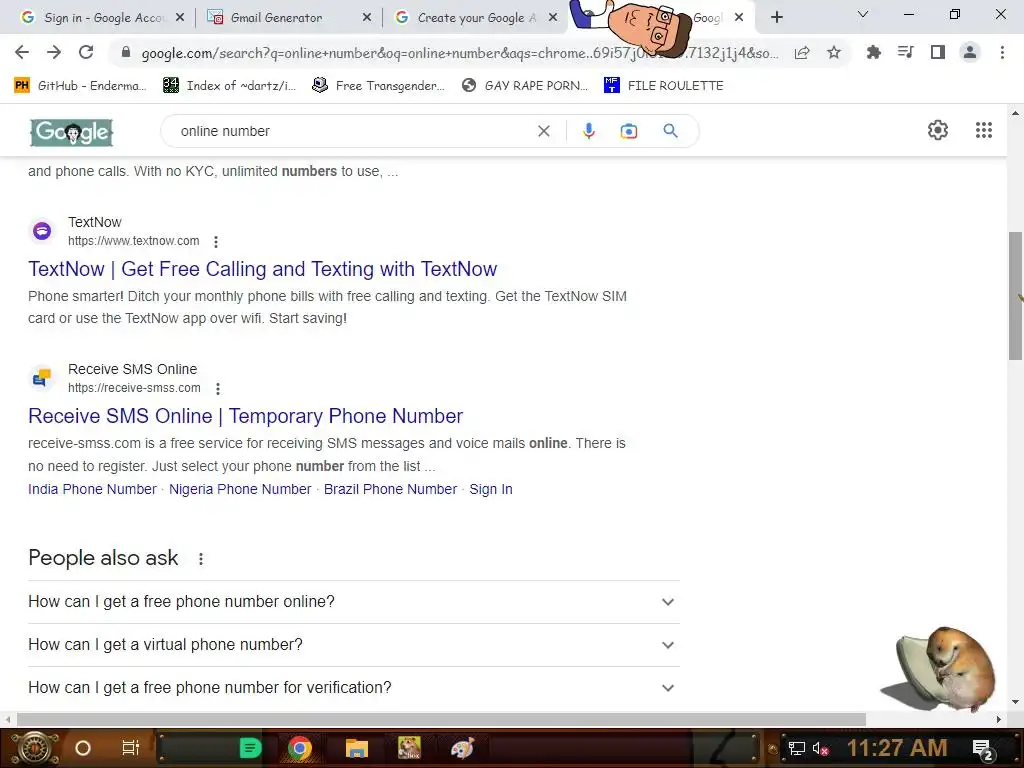Expand 'How can I get a virtual phone number?'
The width and height of the screenshot is (1024, 768).
(x=353, y=645)
